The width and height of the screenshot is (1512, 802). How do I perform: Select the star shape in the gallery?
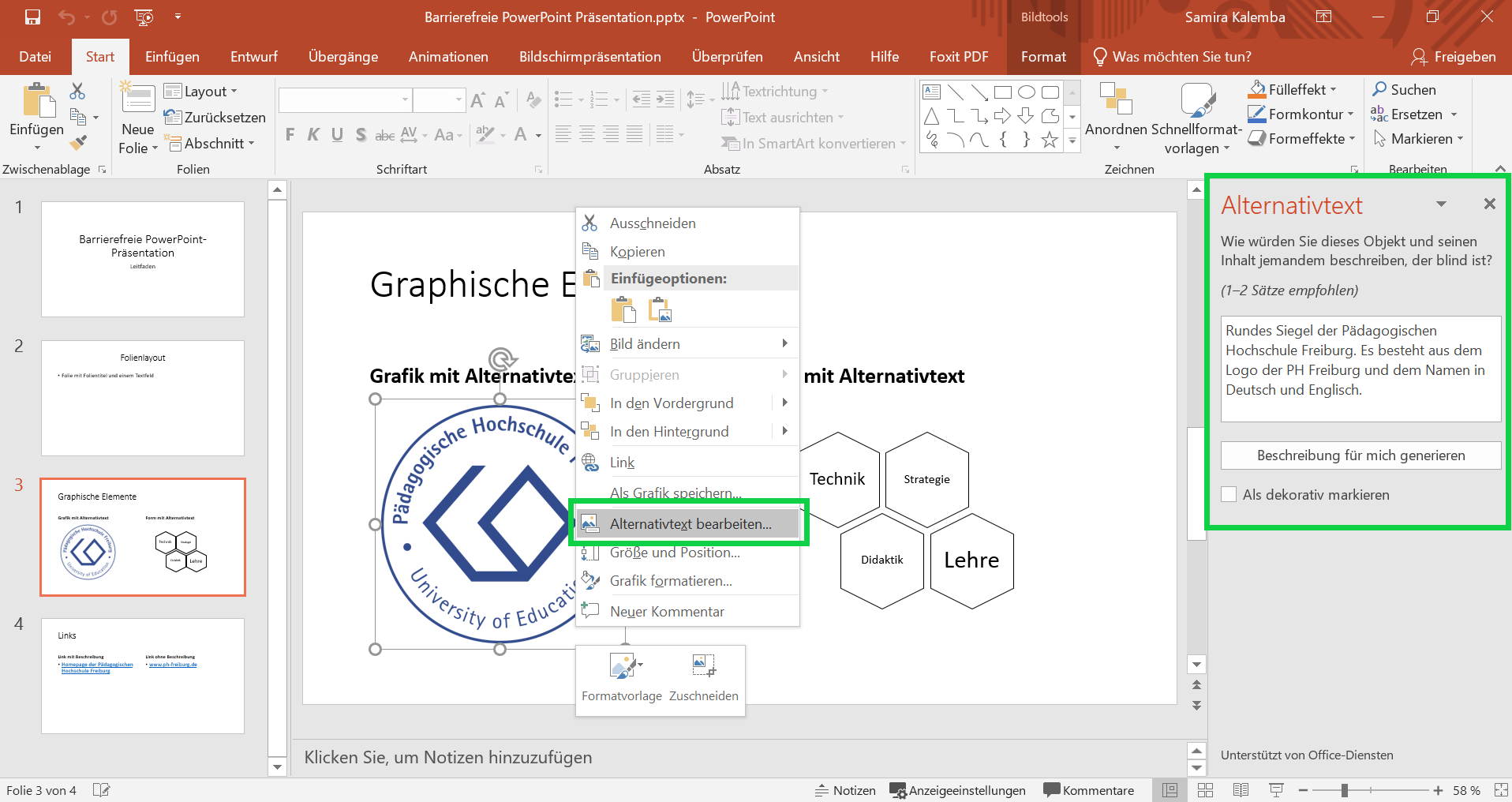[x=1050, y=140]
